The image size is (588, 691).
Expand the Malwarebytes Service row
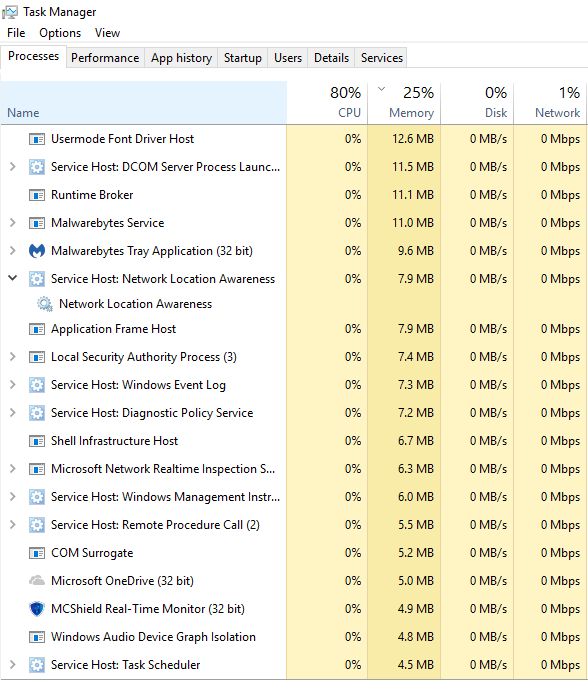coord(13,223)
